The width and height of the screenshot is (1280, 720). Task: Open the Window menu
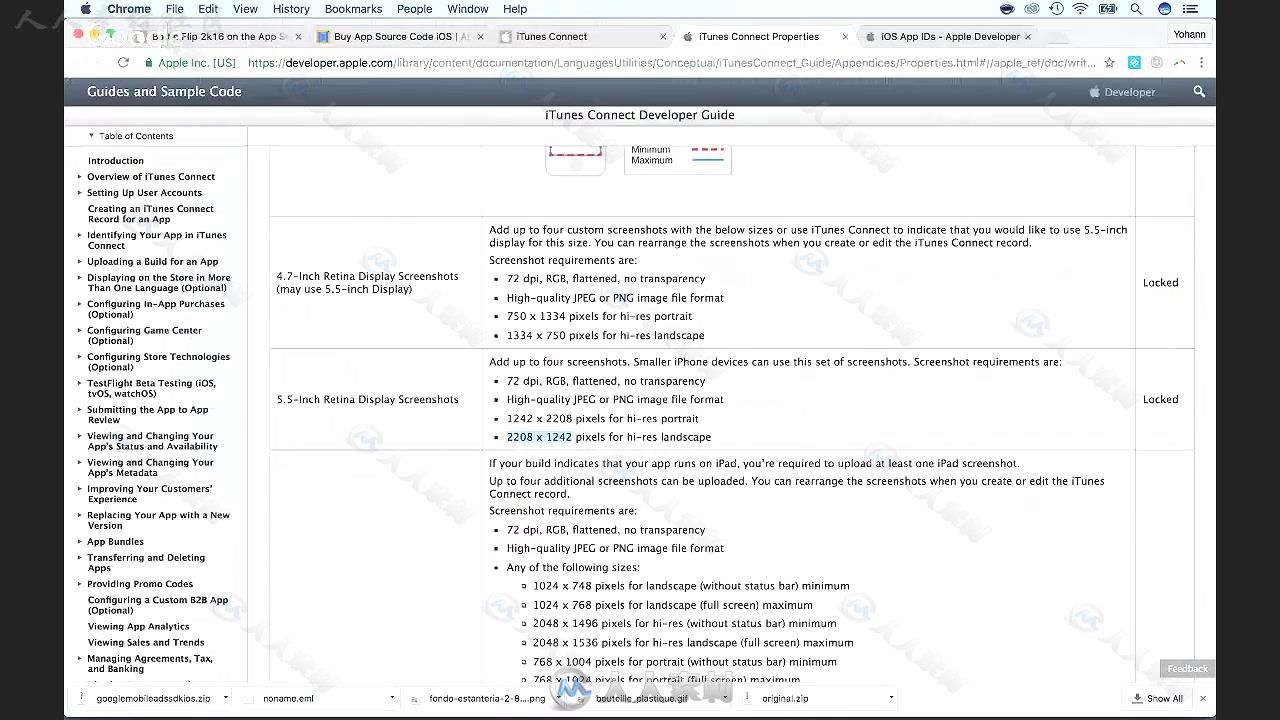coord(468,9)
